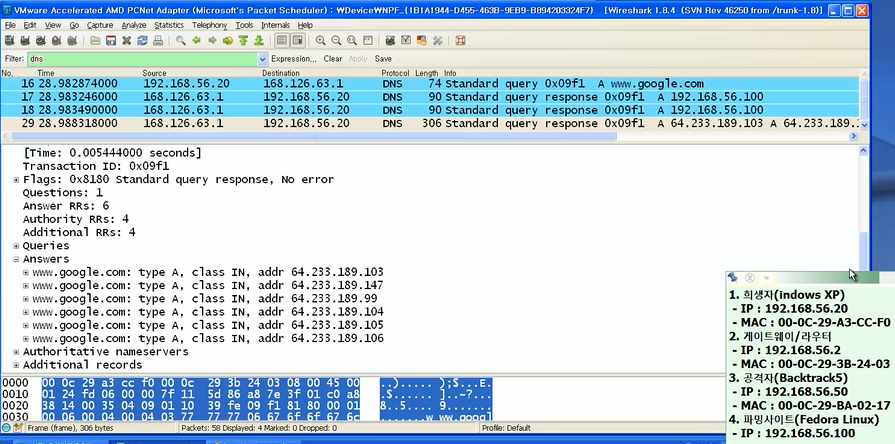Sort by the Protocol column header
This screenshot has height=444, width=895.
(395, 73)
